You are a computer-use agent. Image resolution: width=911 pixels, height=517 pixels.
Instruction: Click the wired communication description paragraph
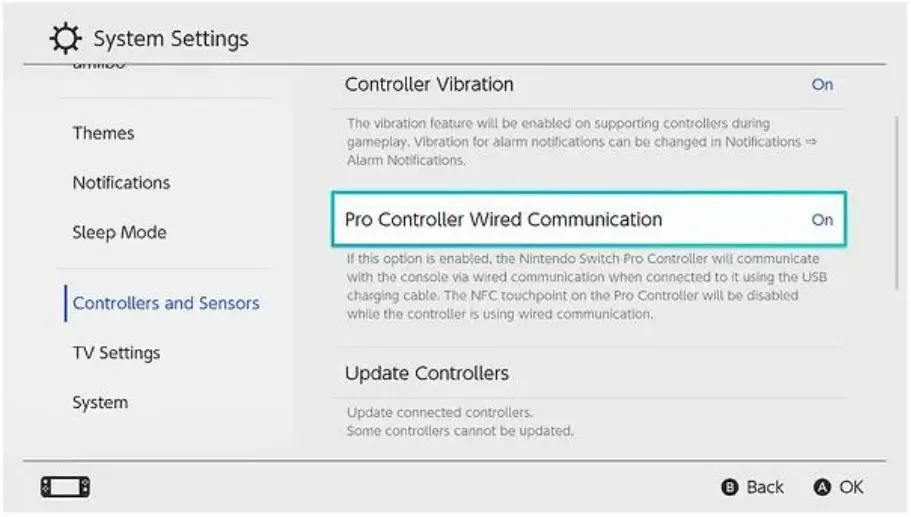[x=586, y=287]
